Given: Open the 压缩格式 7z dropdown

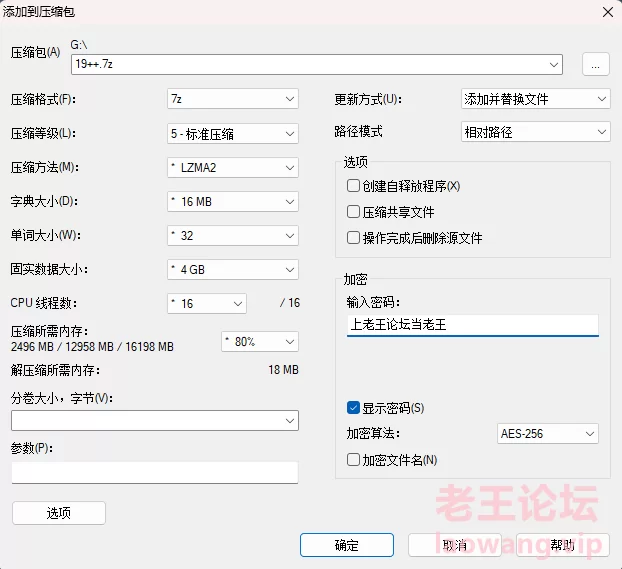Looking at the screenshot, I should [x=233, y=99].
